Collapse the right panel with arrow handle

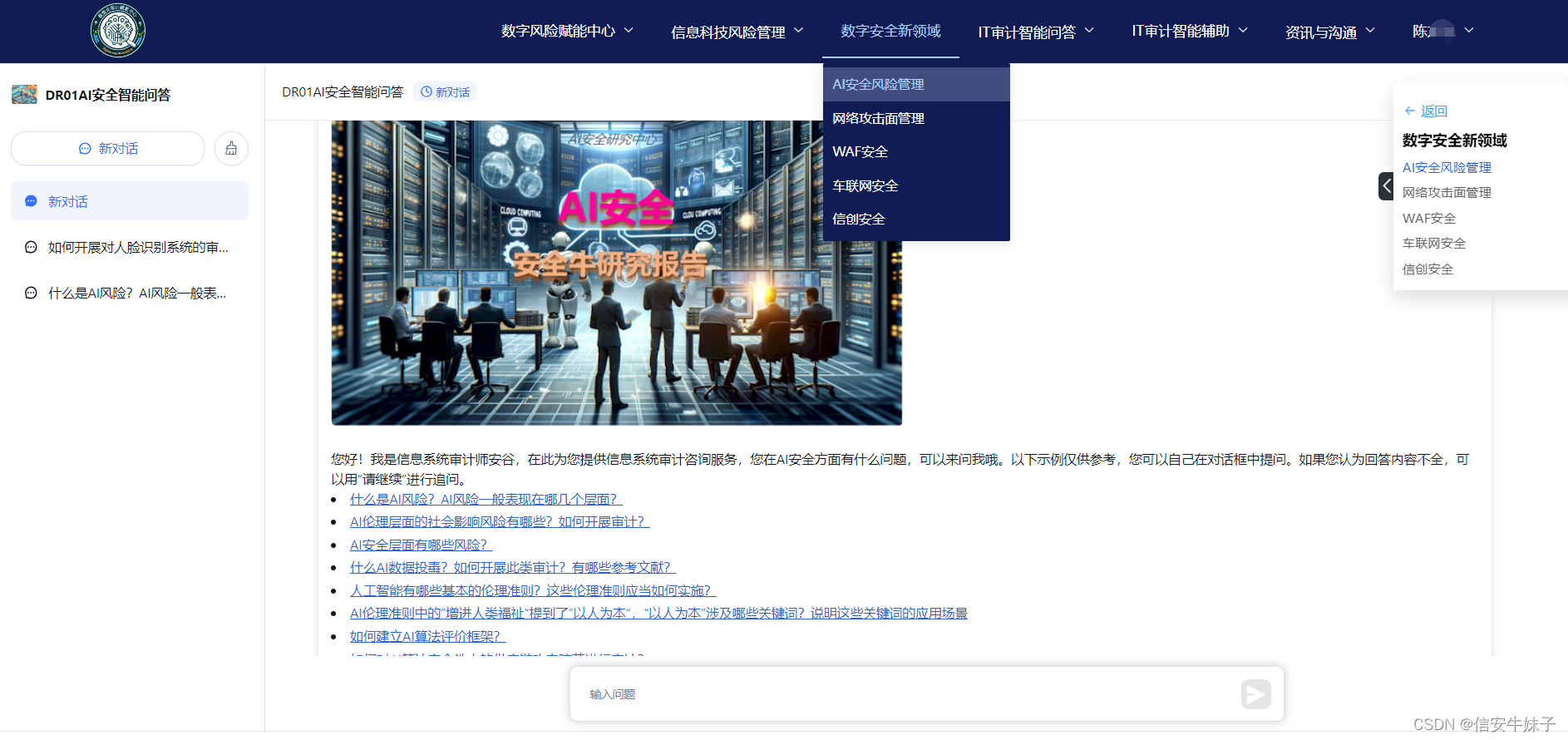[1386, 186]
